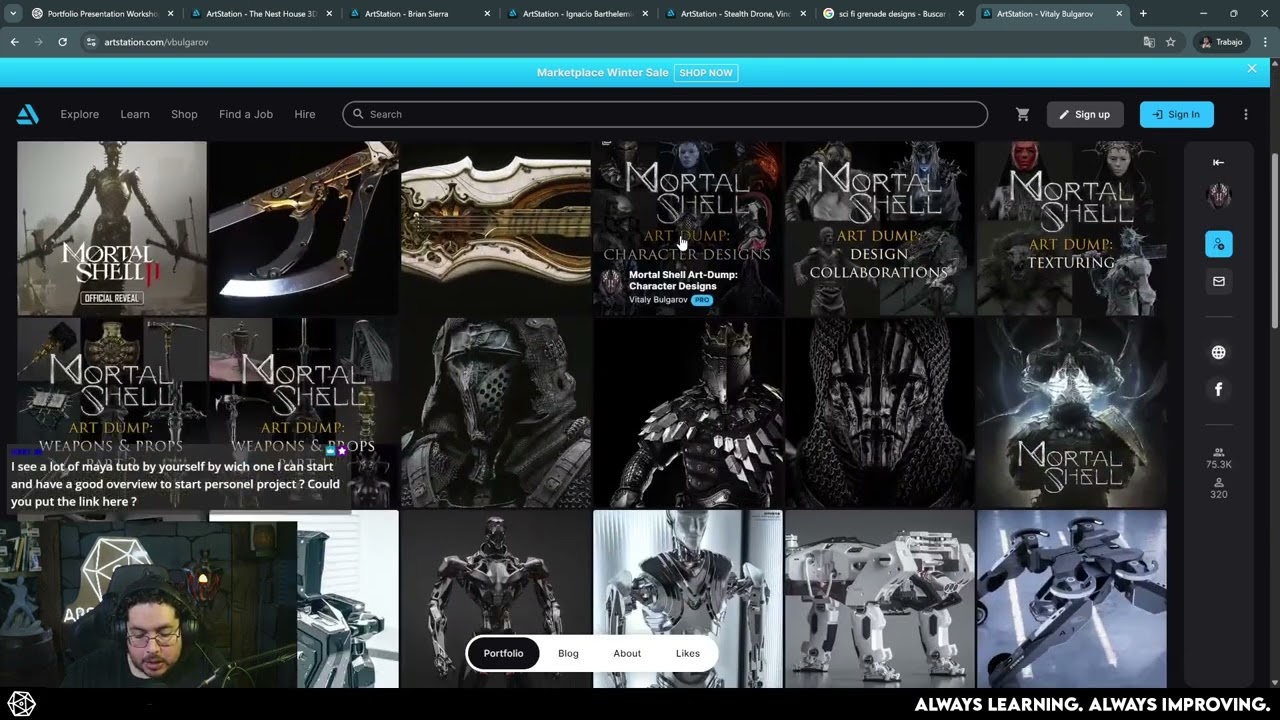Open Find a Job page
This screenshot has height=720, width=1280.
point(246,114)
